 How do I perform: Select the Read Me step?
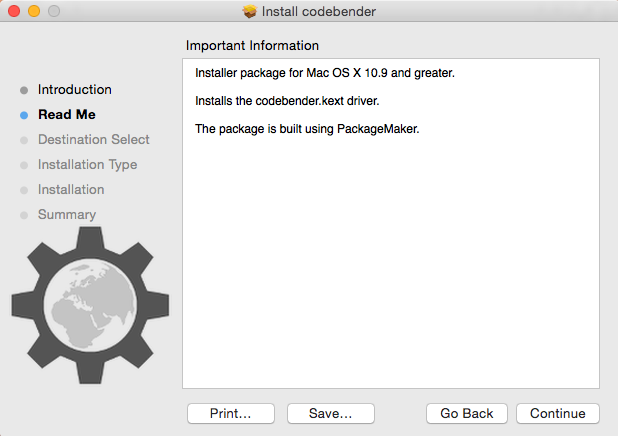[x=67, y=114]
